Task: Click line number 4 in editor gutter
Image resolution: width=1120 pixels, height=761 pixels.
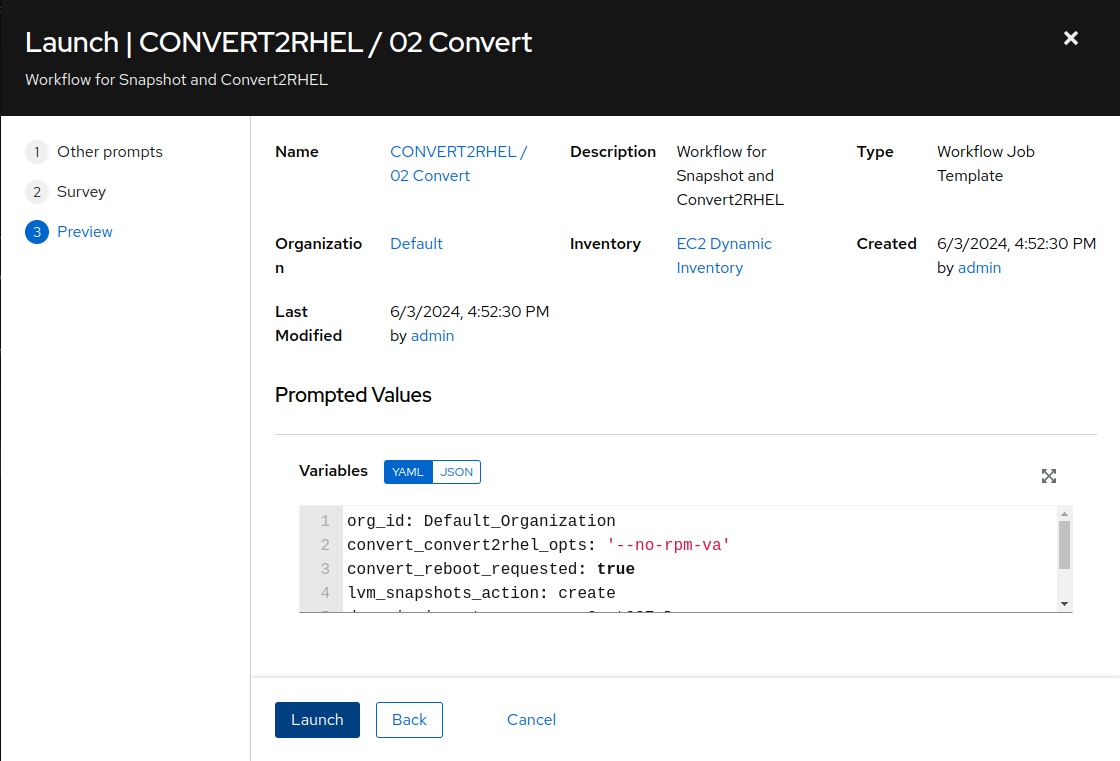Action: 325,593
